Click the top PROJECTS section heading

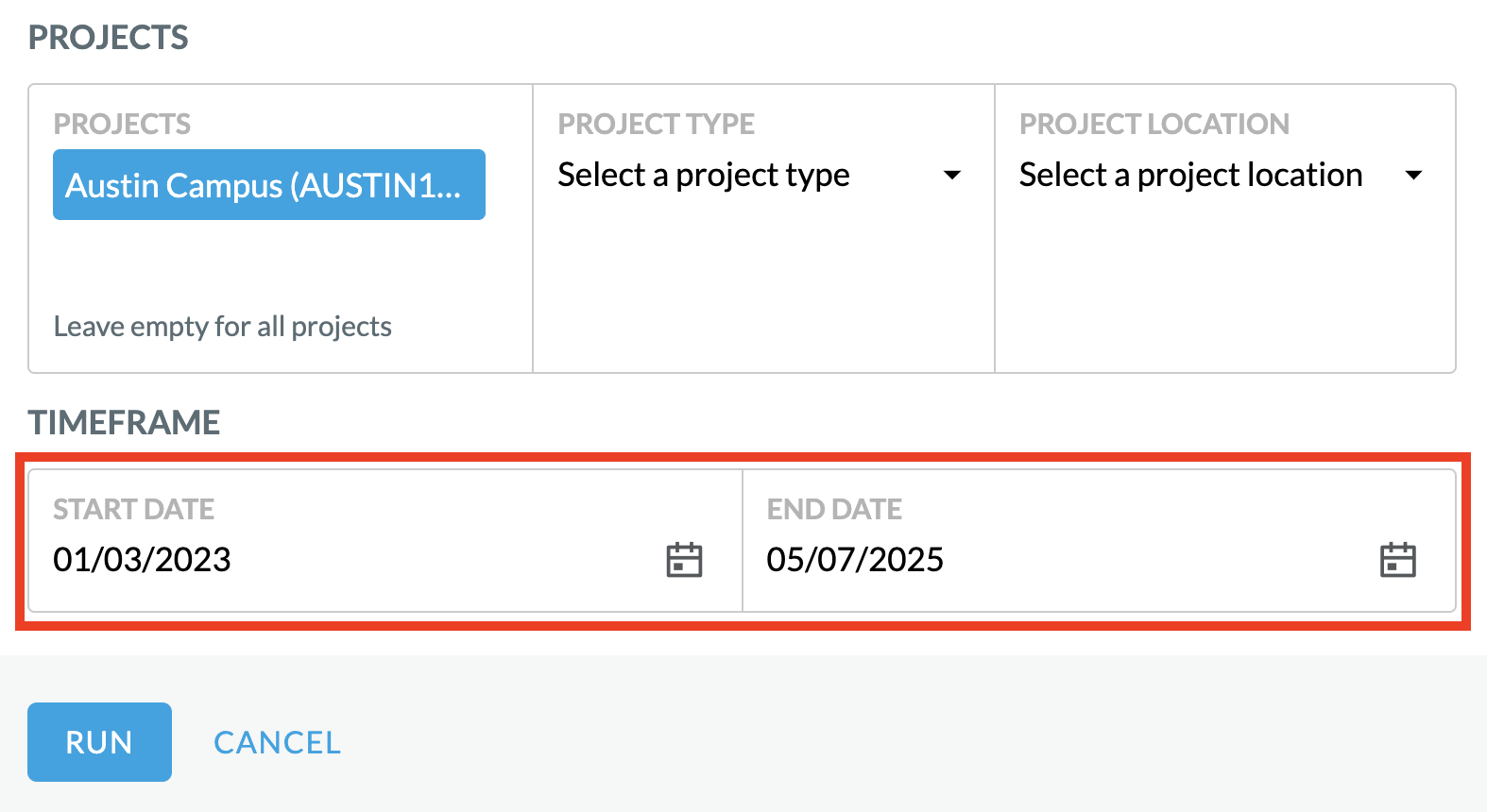pyautogui.click(x=108, y=38)
